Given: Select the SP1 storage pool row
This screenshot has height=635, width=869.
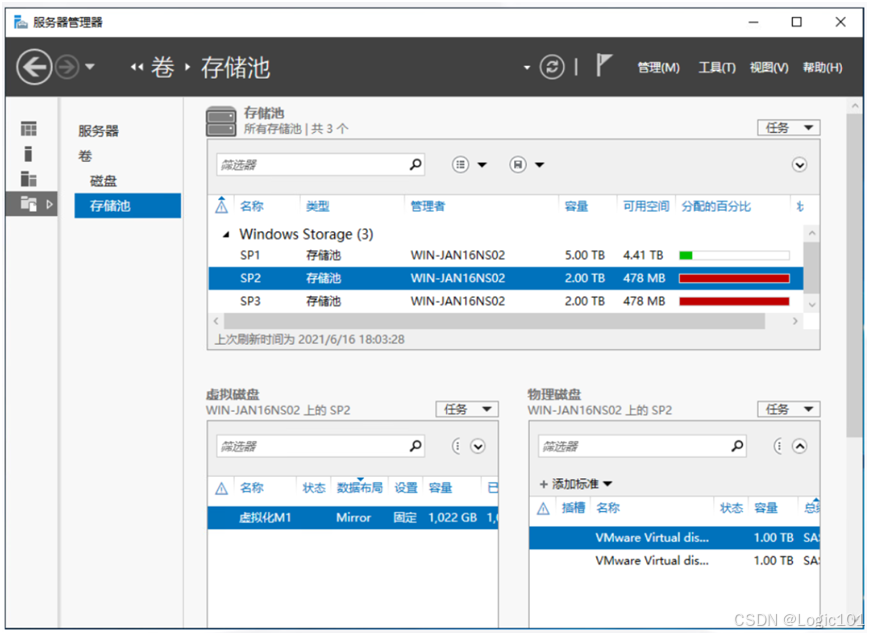Looking at the screenshot, I should point(505,255).
